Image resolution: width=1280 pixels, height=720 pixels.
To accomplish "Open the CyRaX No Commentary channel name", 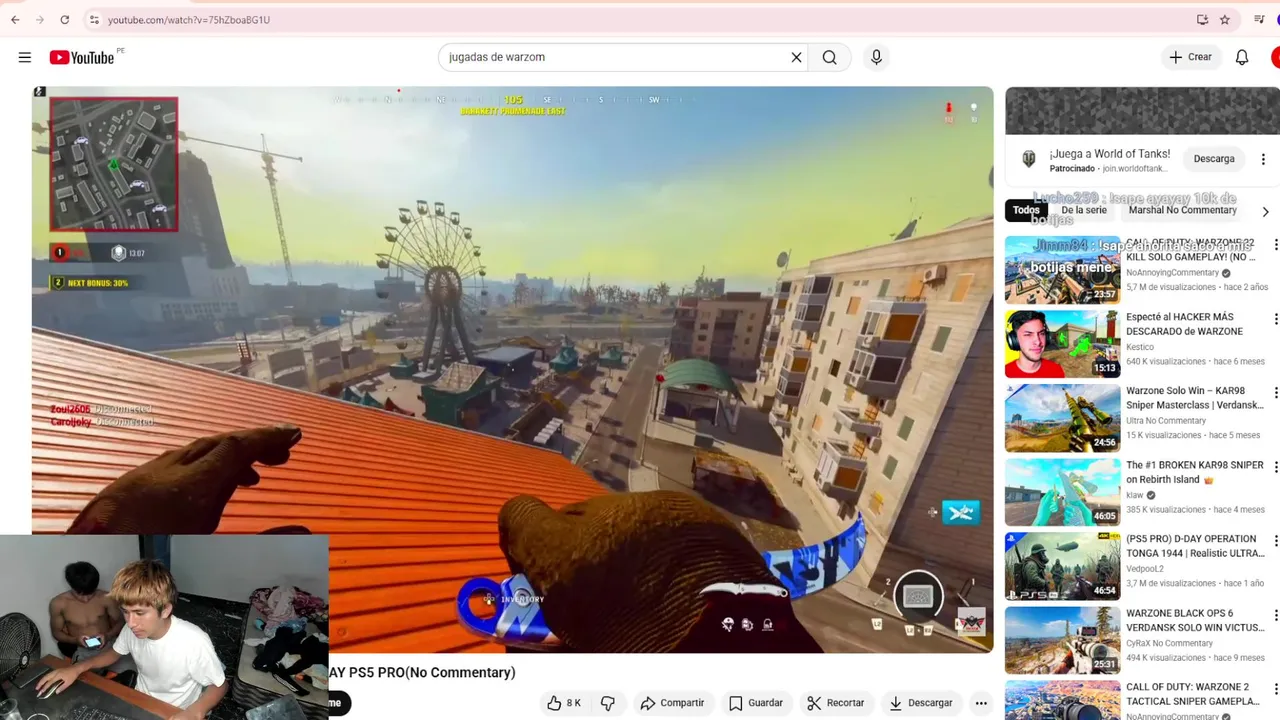I will (1169, 643).
